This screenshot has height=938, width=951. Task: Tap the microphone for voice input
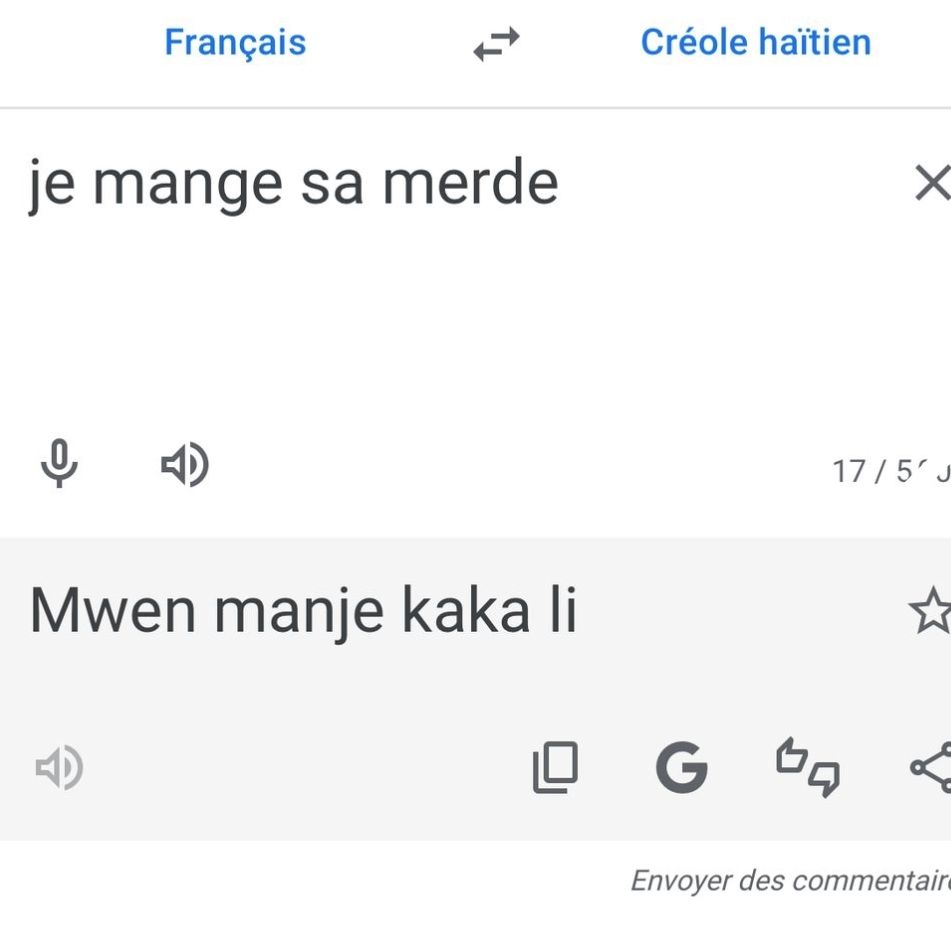coord(59,463)
